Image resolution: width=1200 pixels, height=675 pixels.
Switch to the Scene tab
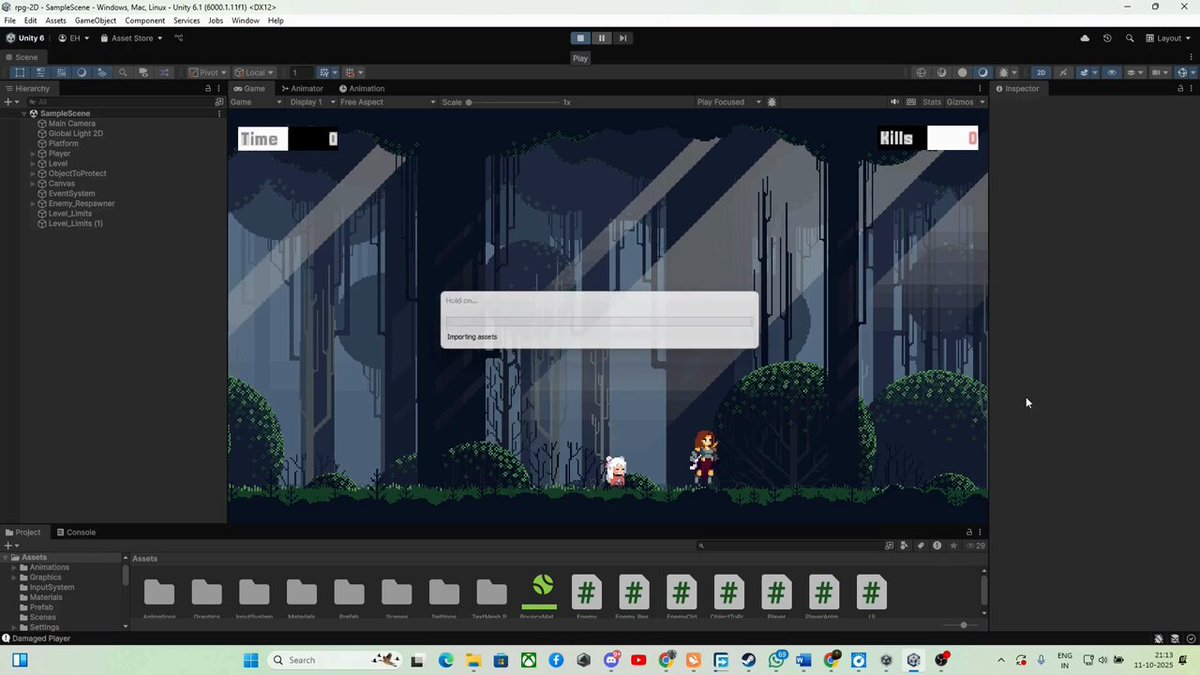click(22, 57)
